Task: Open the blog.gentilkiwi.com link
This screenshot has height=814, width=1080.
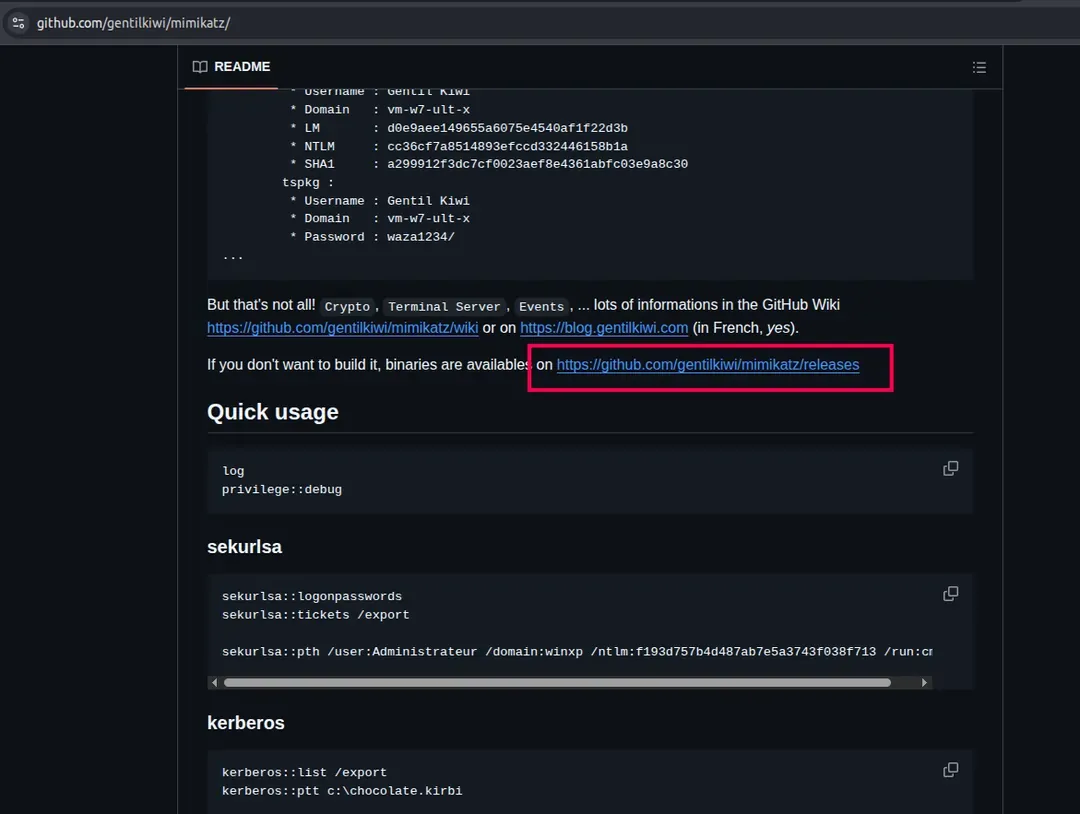Action: point(604,328)
